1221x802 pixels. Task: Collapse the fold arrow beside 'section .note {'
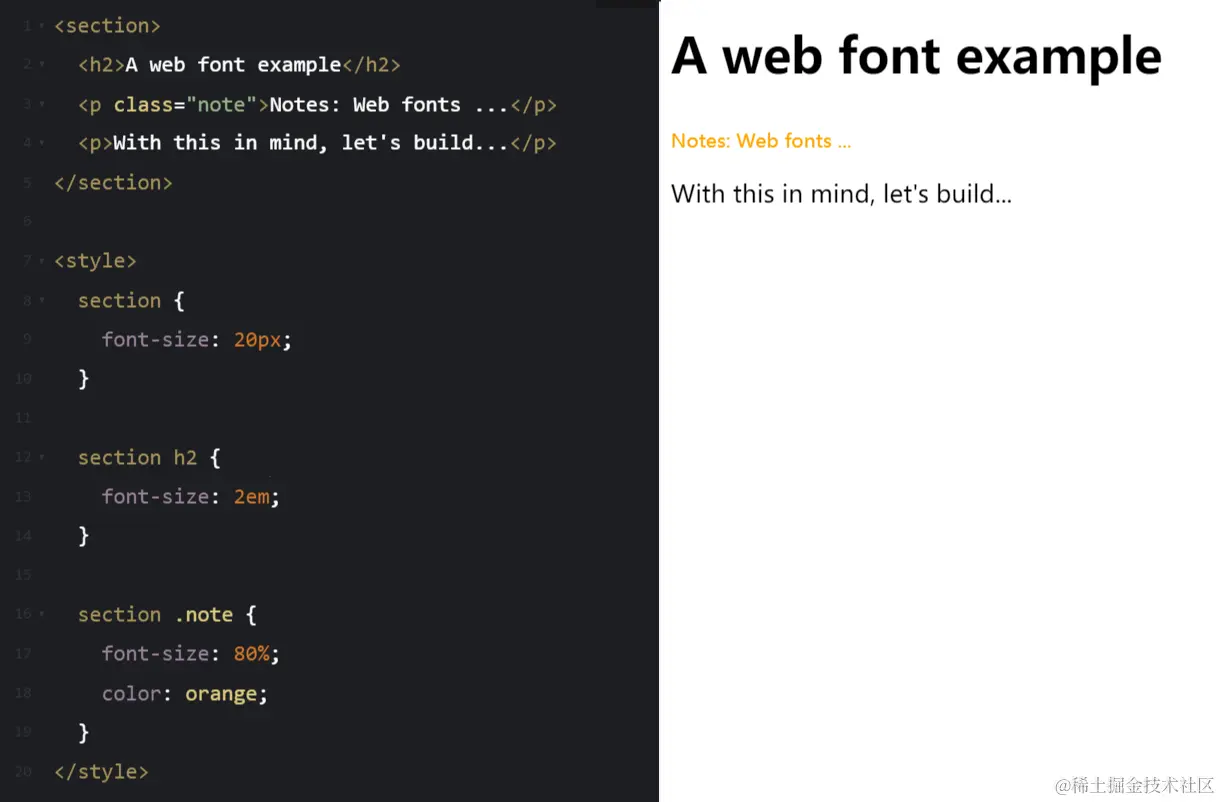(41, 614)
